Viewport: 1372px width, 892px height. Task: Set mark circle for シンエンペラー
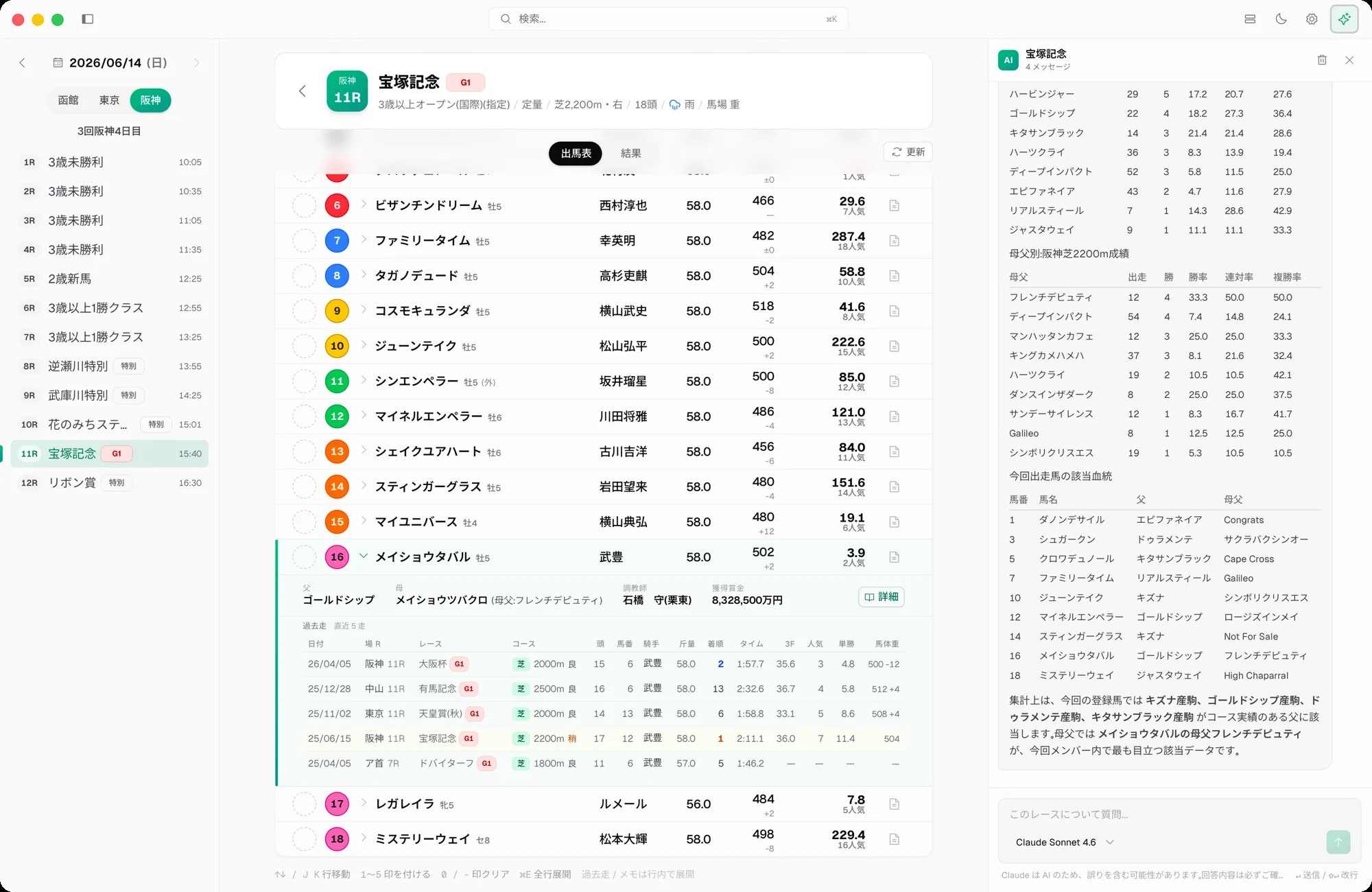point(304,382)
